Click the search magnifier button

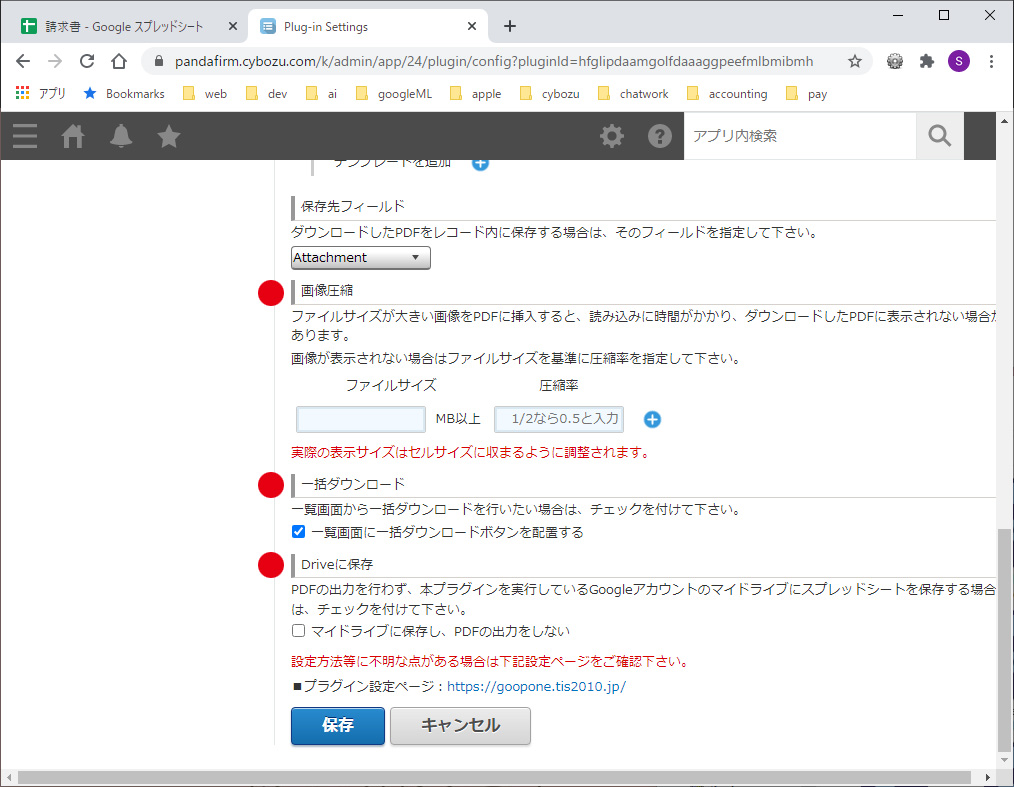[939, 136]
